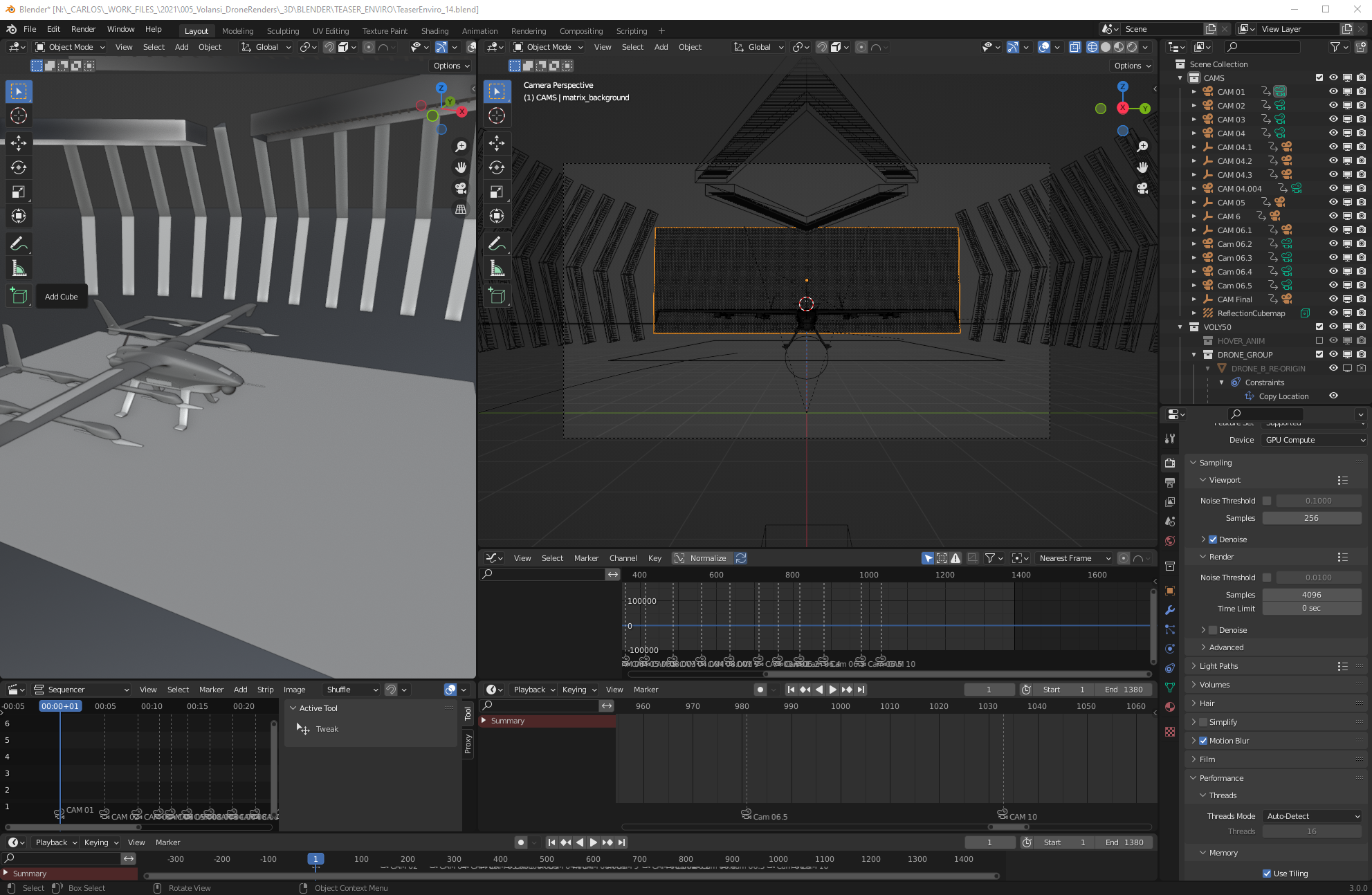The height and width of the screenshot is (895, 1372).
Task: Select the Move tool in left viewport
Action: [19, 143]
